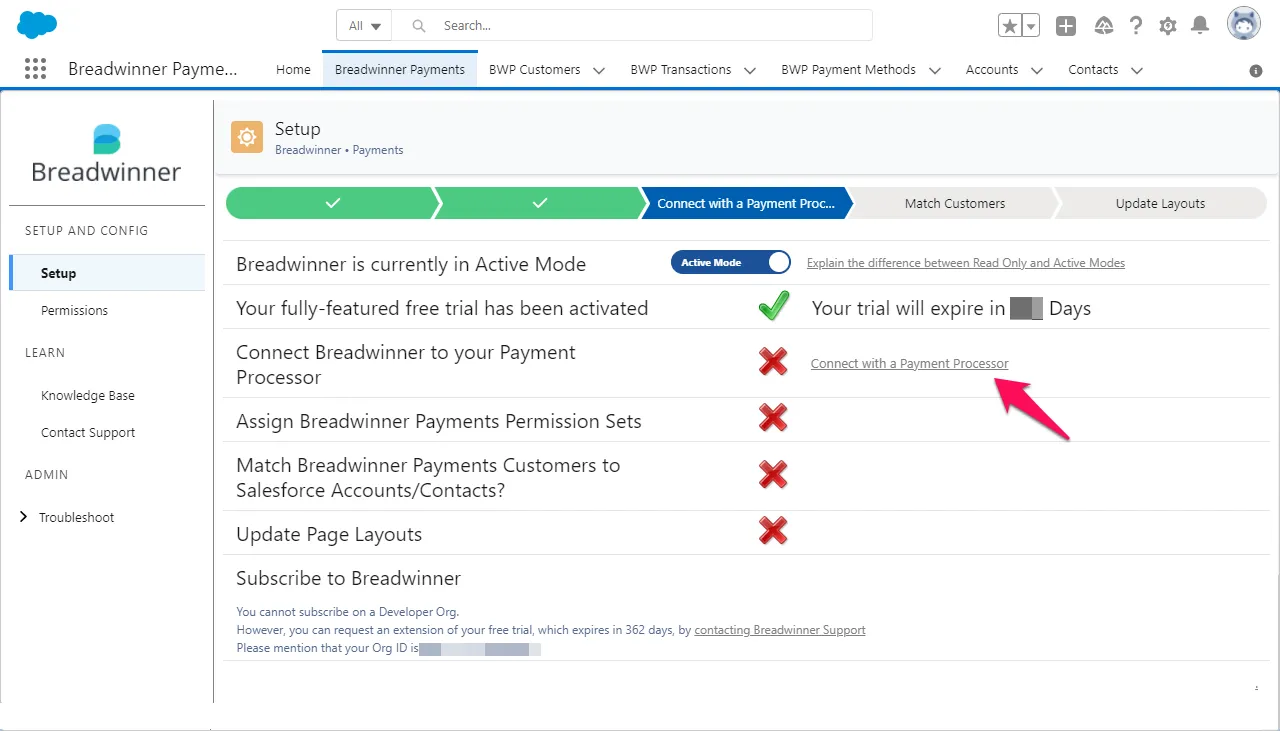The width and height of the screenshot is (1280, 731).
Task: Click the red X beside Match Customers row
Action: (773, 475)
